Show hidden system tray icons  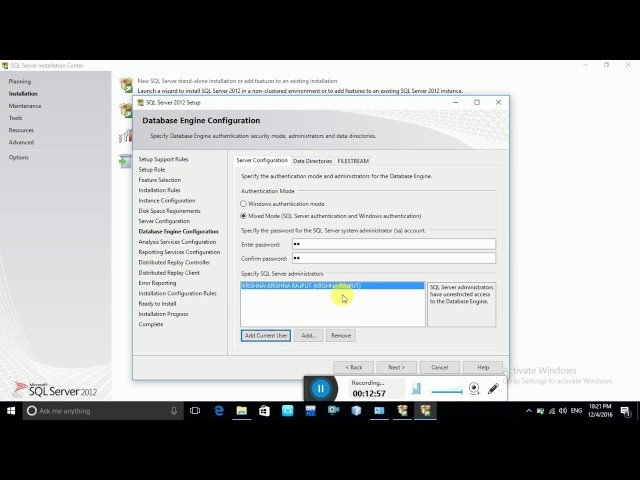(x=529, y=411)
